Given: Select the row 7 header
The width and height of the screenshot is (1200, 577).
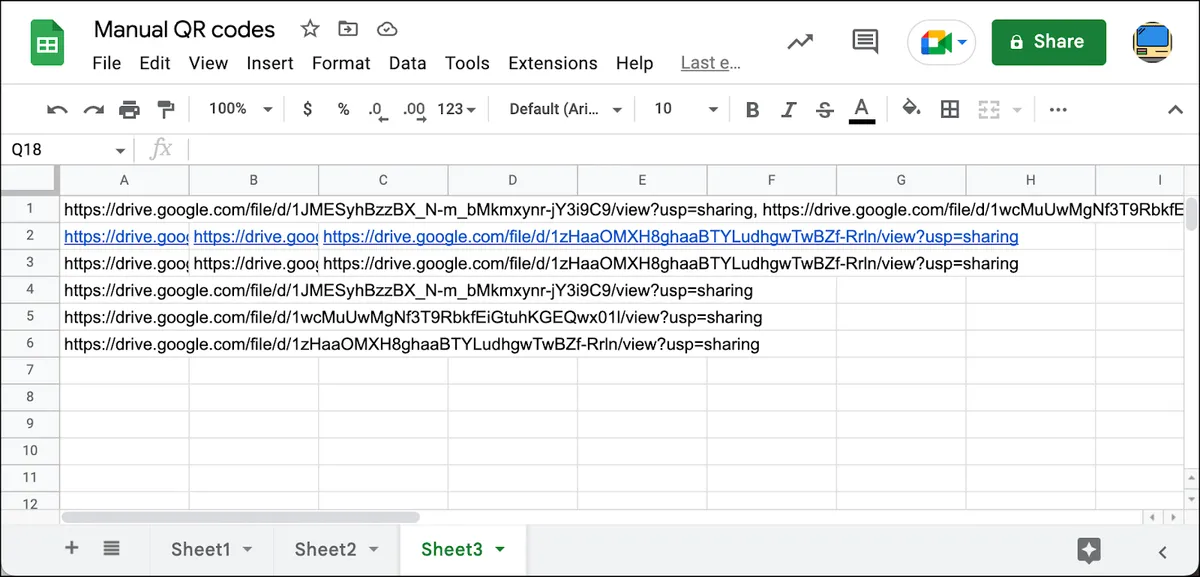Looking at the screenshot, I should [30, 370].
